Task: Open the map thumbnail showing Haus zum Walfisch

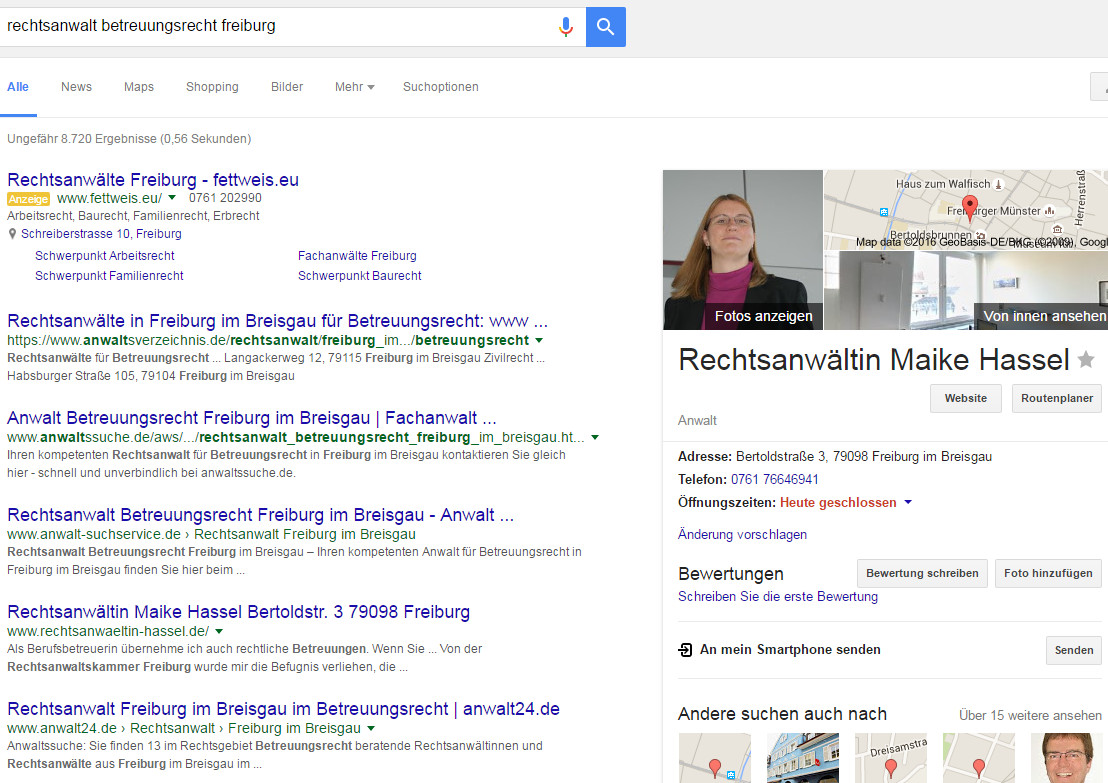Action: click(x=966, y=210)
